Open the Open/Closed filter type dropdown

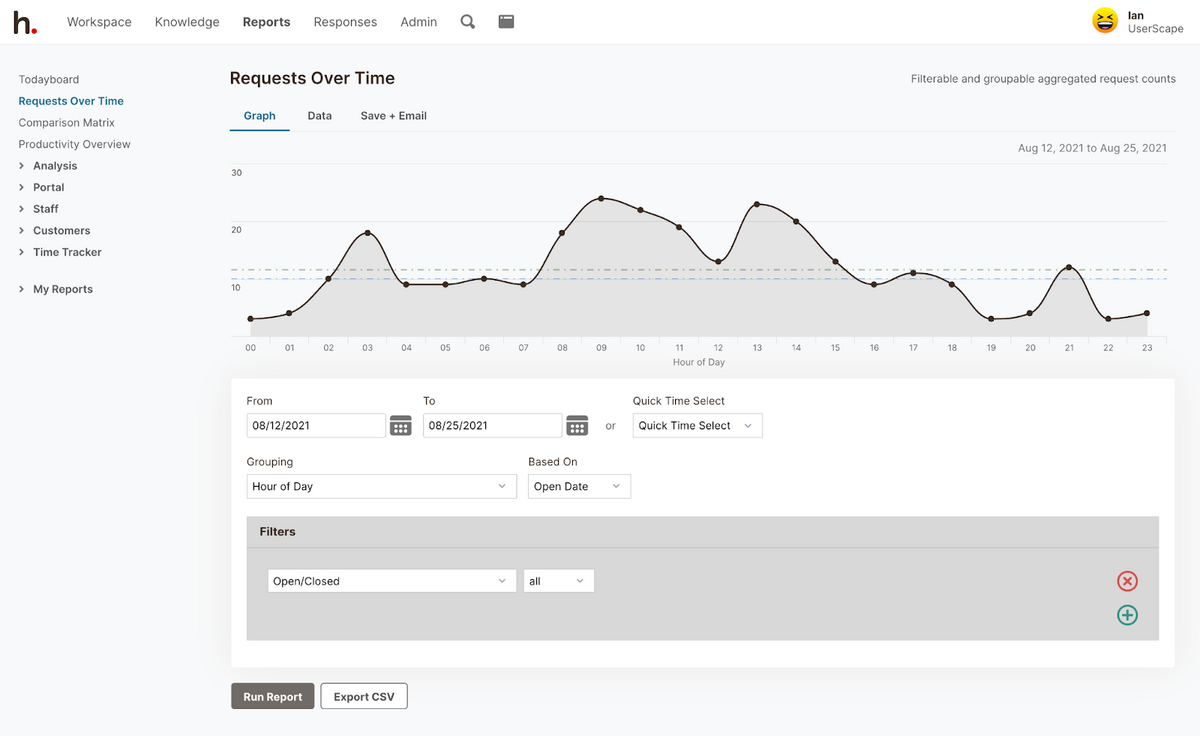point(392,581)
